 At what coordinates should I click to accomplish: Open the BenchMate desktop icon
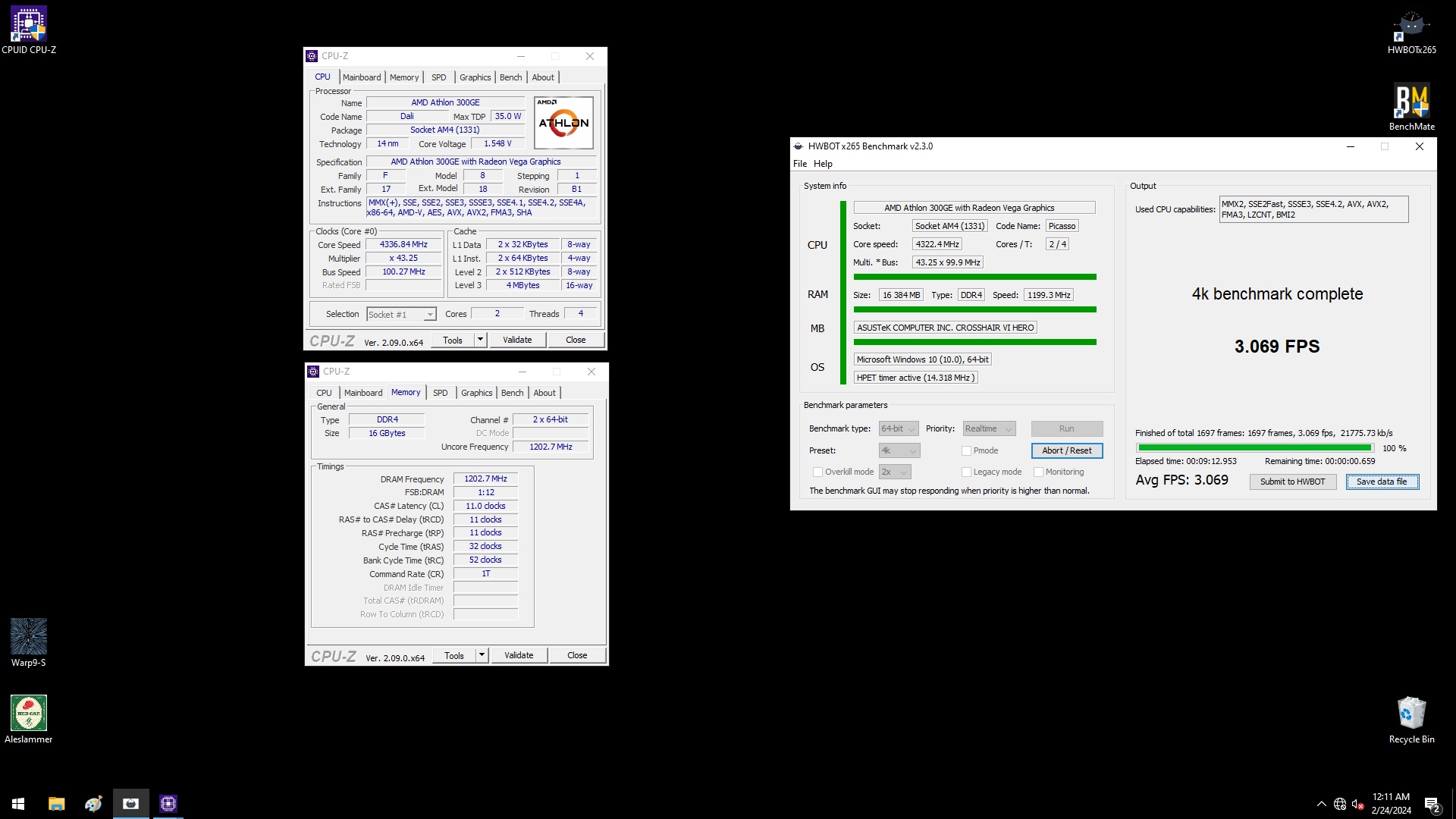pyautogui.click(x=1411, y=107)
